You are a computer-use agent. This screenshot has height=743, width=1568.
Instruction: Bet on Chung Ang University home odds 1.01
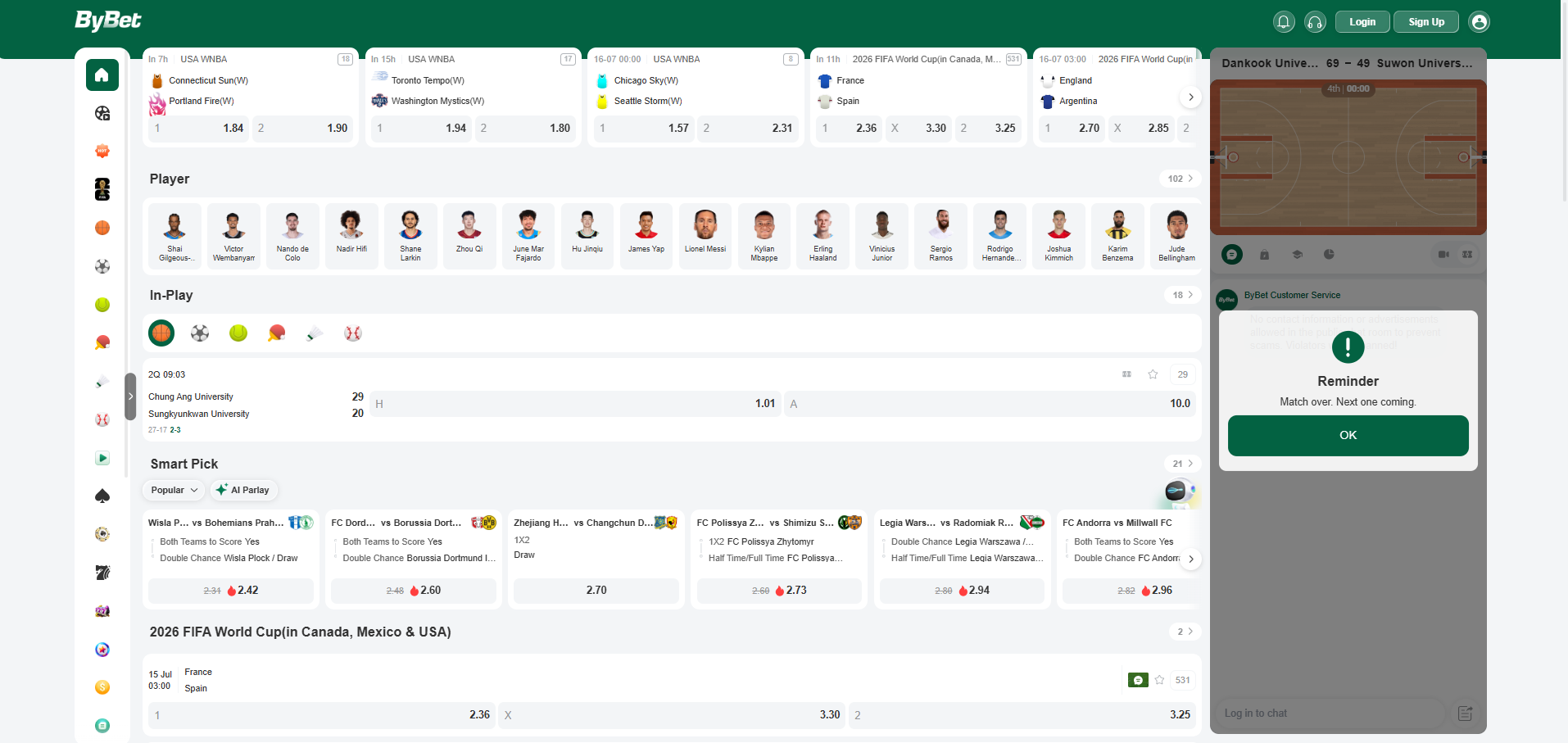(x=575, y=403)
